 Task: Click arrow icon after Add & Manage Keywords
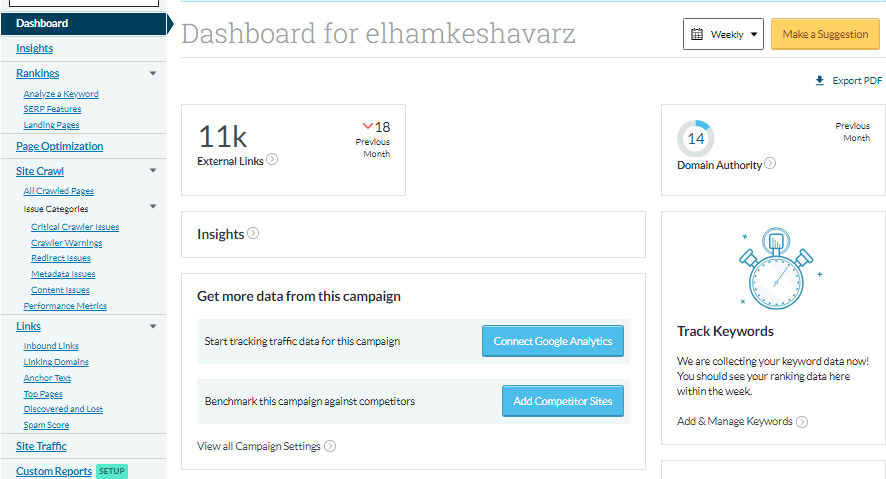tap(802, 422)
